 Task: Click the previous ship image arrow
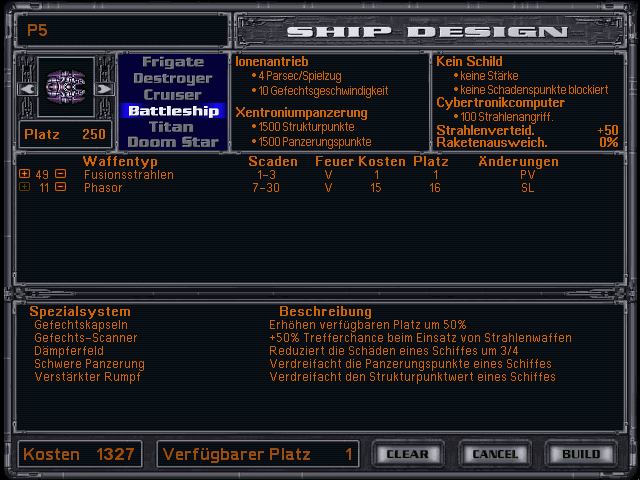click(26, 89)
